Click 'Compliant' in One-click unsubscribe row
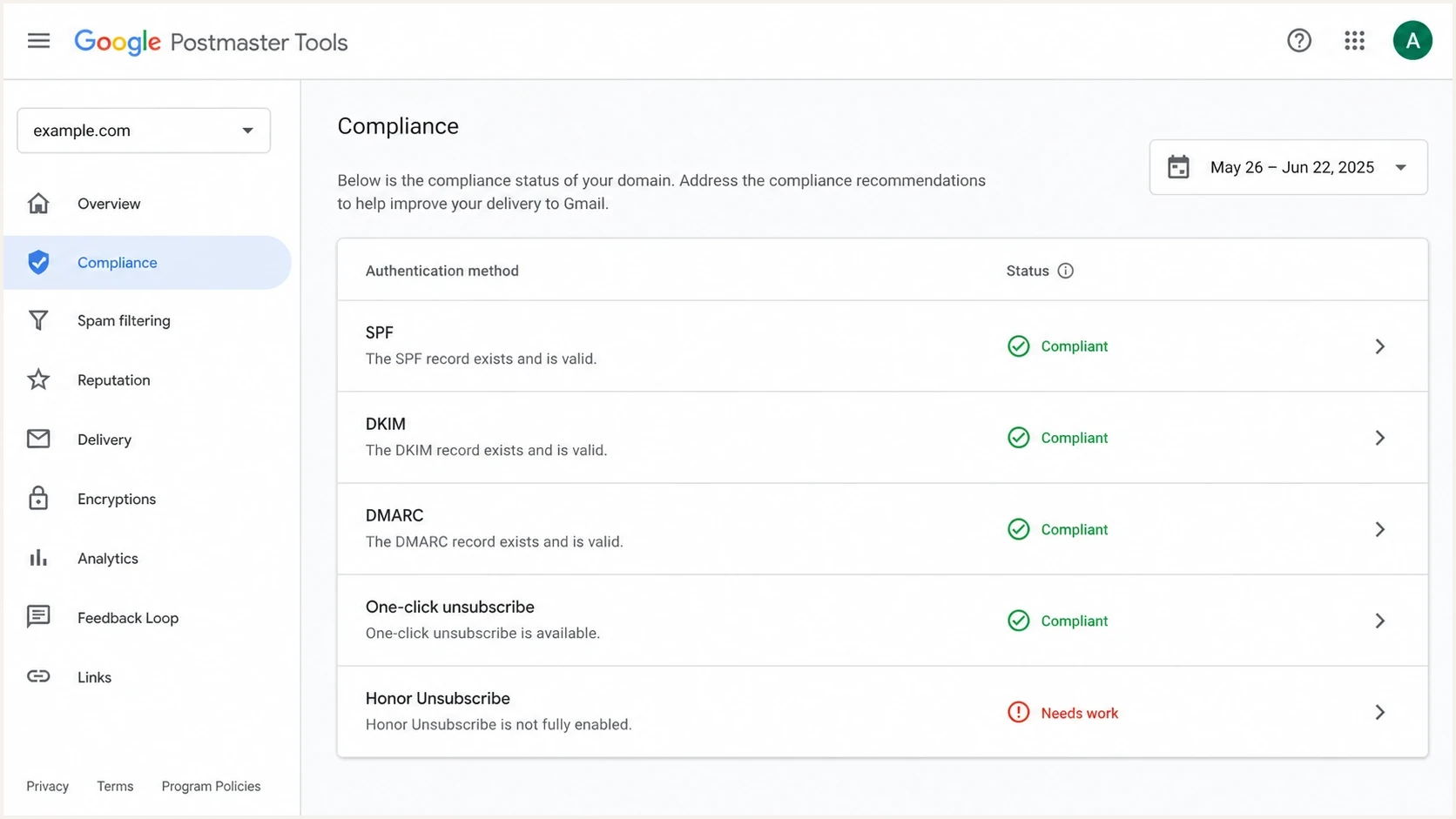The width and height of the screenshot is (1456, 819). pyautogui.click(x=1075, y=621)
